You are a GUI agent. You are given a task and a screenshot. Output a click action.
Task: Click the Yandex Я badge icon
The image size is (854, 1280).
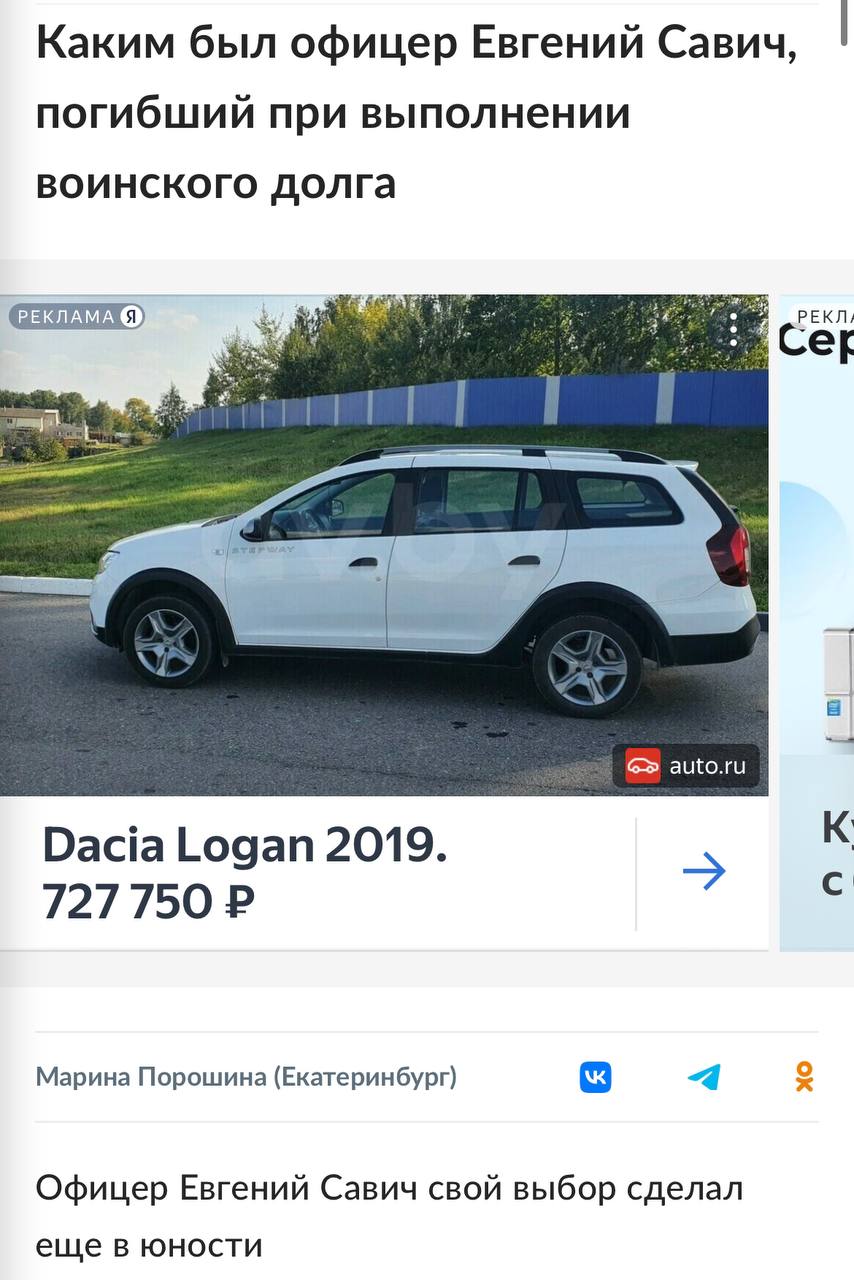pos(132,317)
